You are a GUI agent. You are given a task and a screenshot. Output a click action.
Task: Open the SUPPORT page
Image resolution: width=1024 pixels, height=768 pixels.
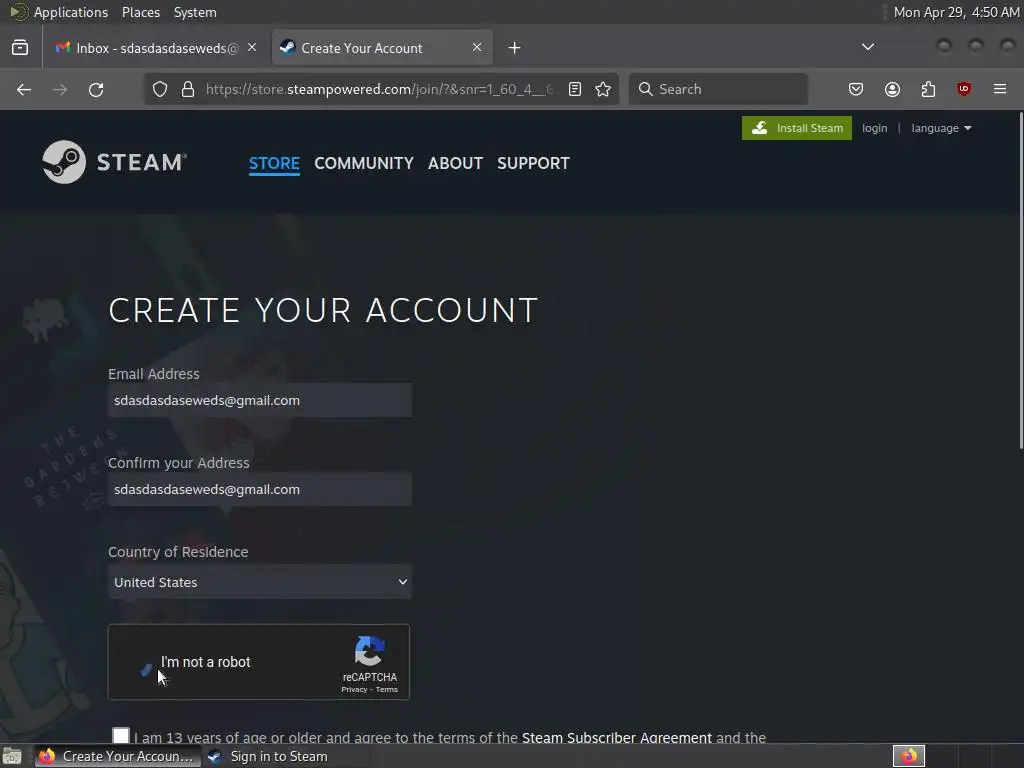point(534,163)
